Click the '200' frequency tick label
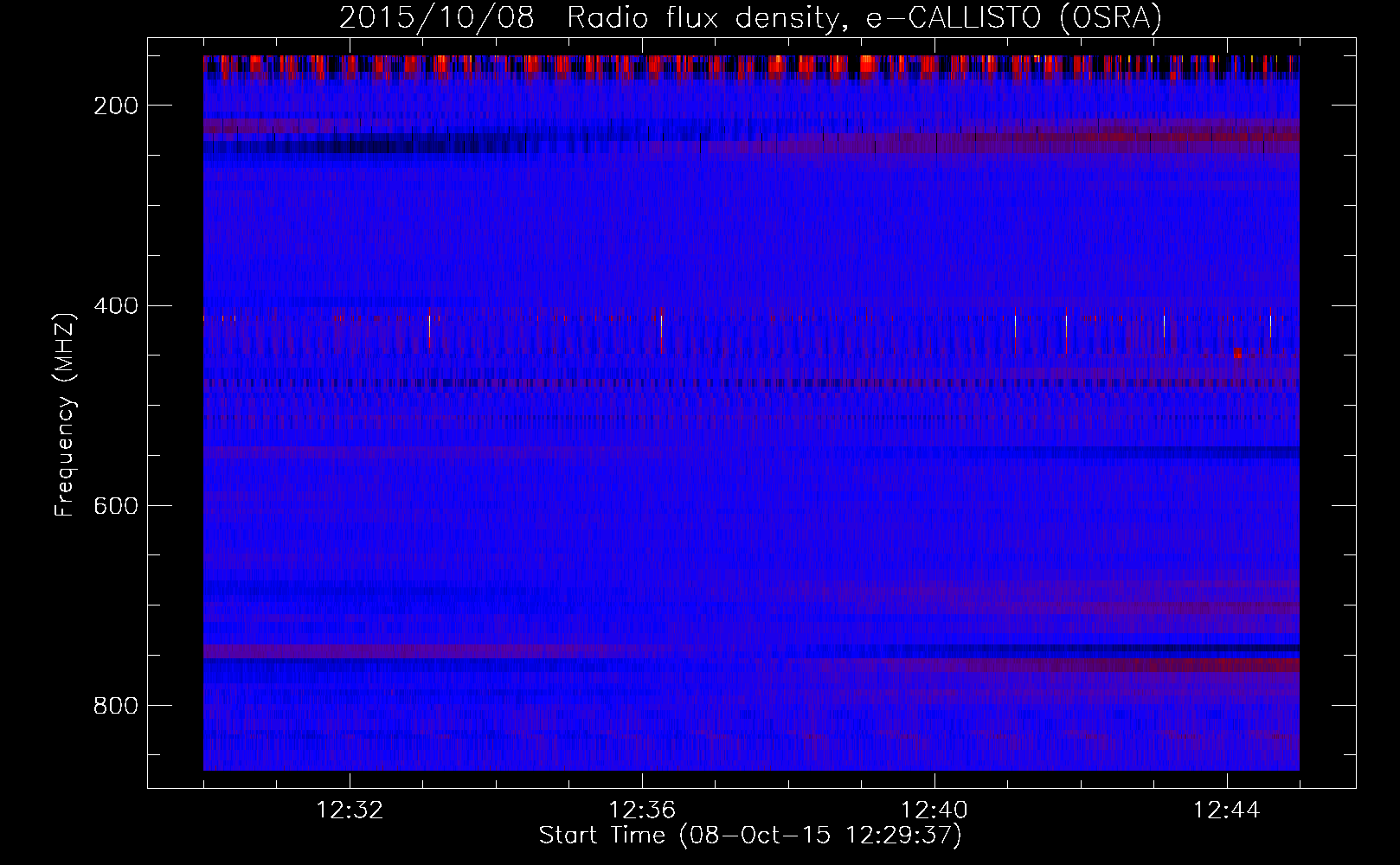The height and width of the screenshot is (865, 1400). (116, 106)
